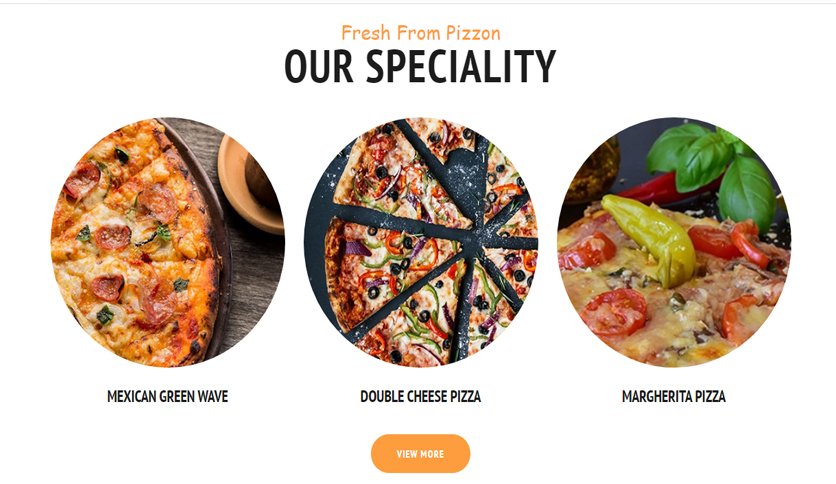Select the Margherita Pizza title link
Image resolution: width=836 pixels, height=484 pixels.
point(674,397)
